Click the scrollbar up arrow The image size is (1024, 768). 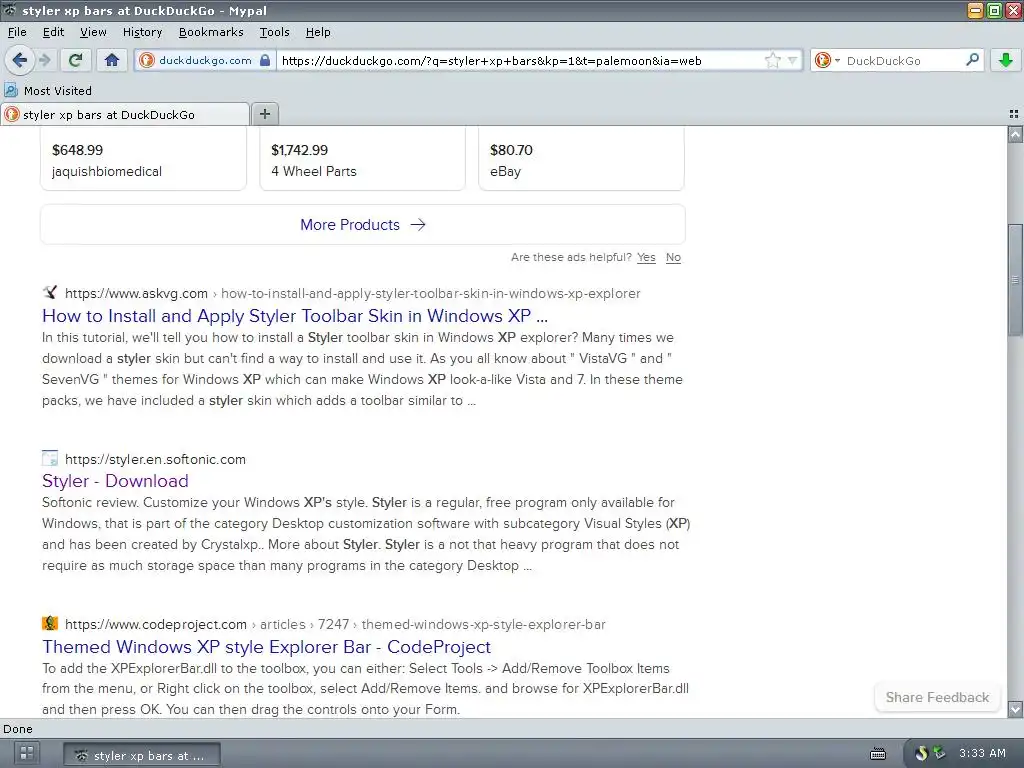pyautogui.click(x=1015, y=135)
